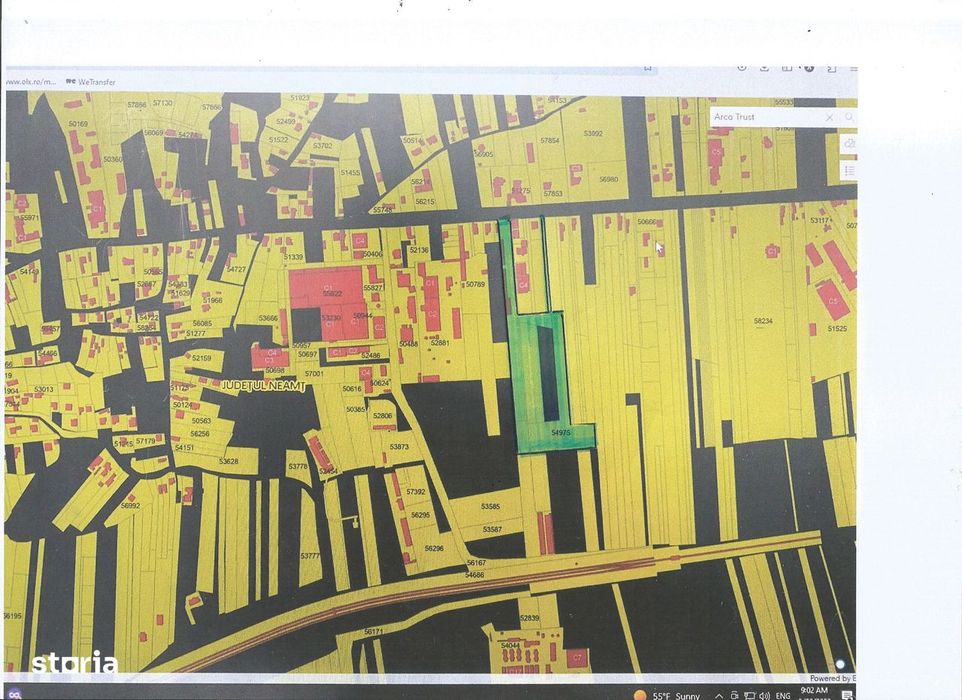Select parcel labeled 53013
The height and width of the screenshot is (700, 962).
pyautogui.click(x=44, y=390)
